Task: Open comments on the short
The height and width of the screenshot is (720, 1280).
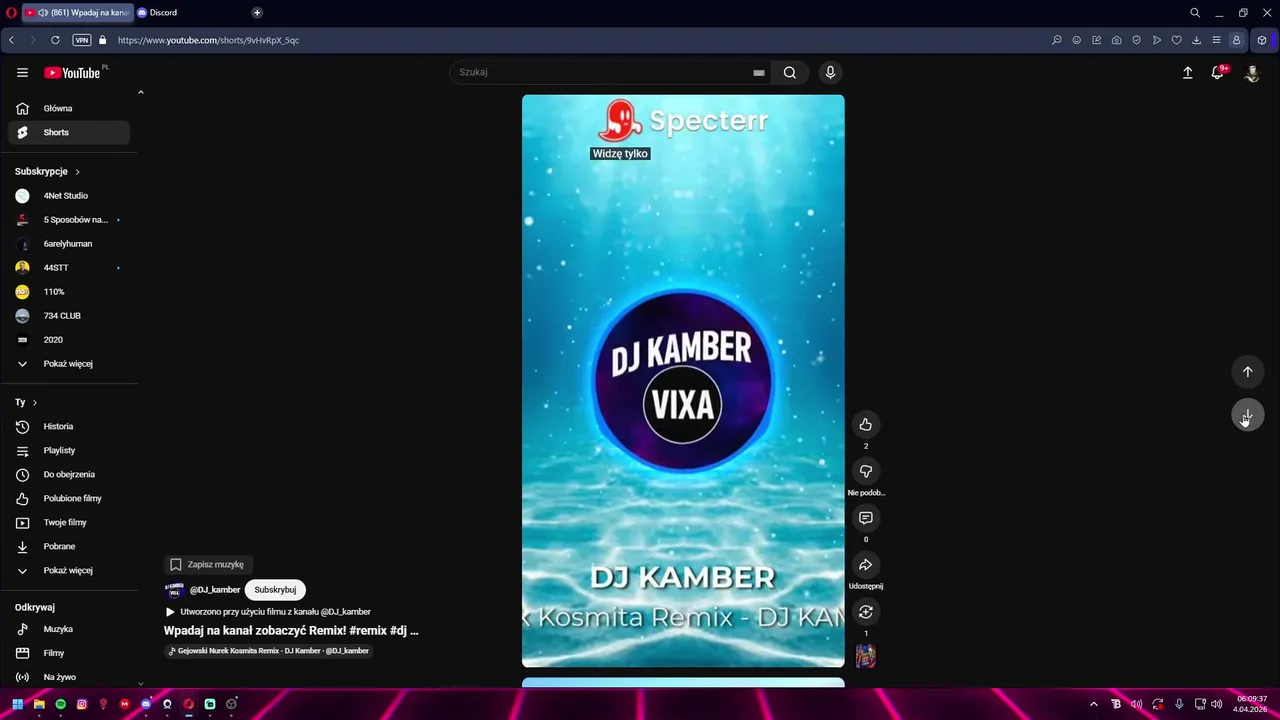Action: (x=866, y=518)
